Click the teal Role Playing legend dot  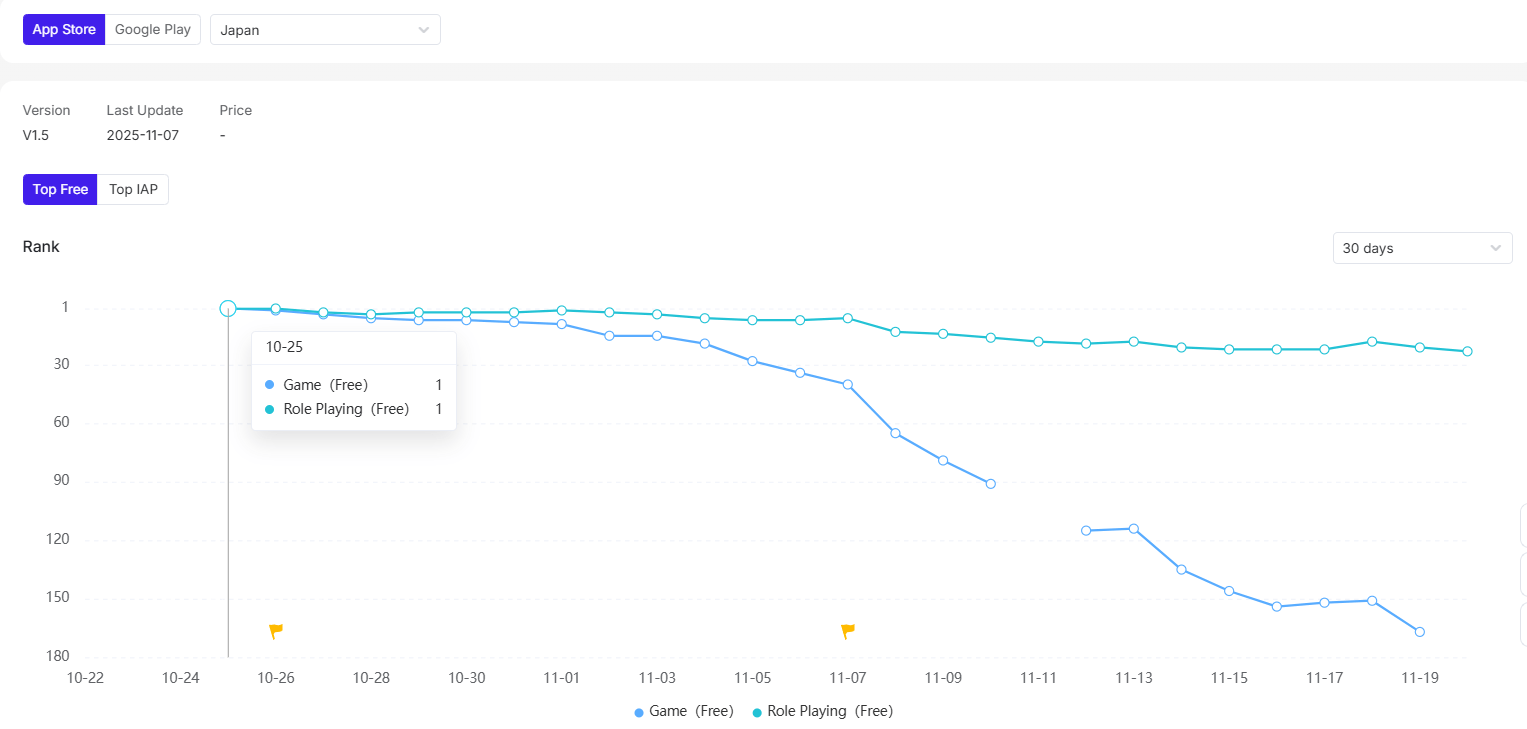click(757, 712)
